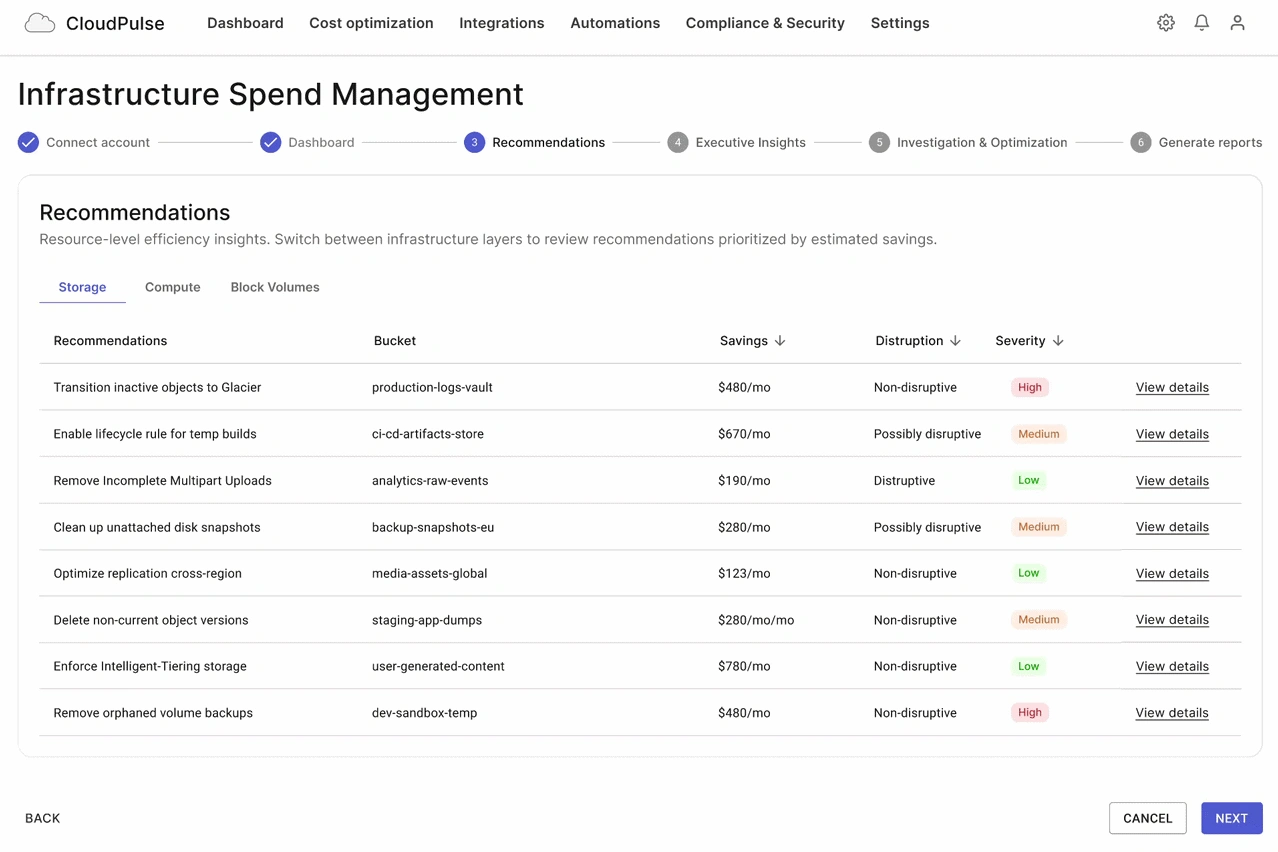Viewport: 1278px width, 852px height.
Task: Click 'Transition inactive objects to Glacier' row
Action: [640, 387]
